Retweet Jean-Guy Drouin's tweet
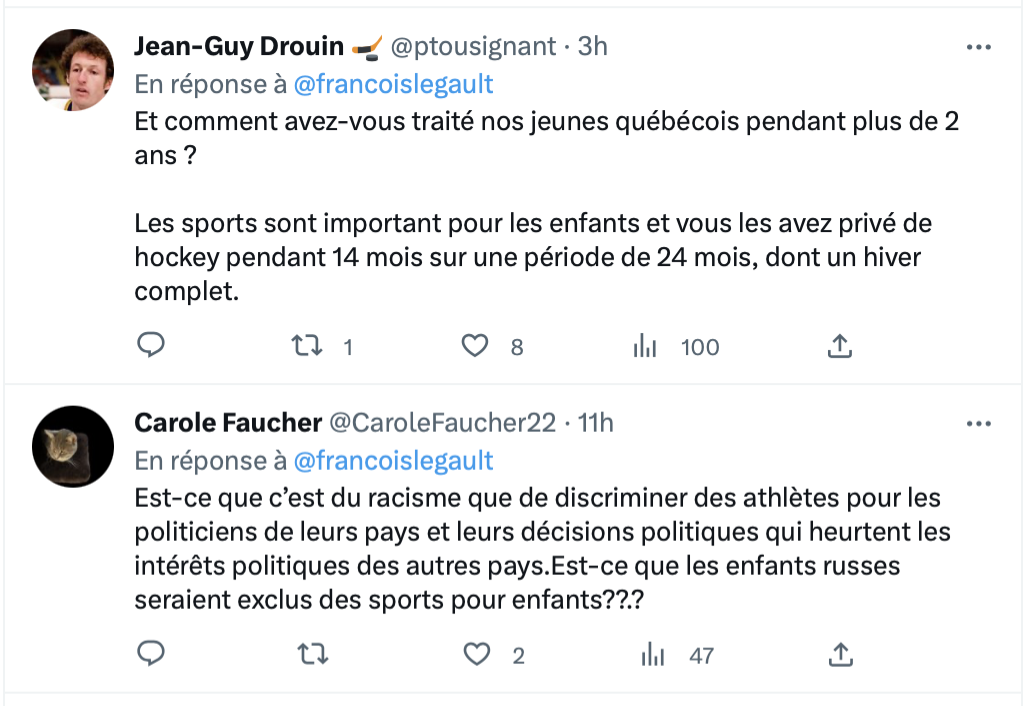 (306, 346)
